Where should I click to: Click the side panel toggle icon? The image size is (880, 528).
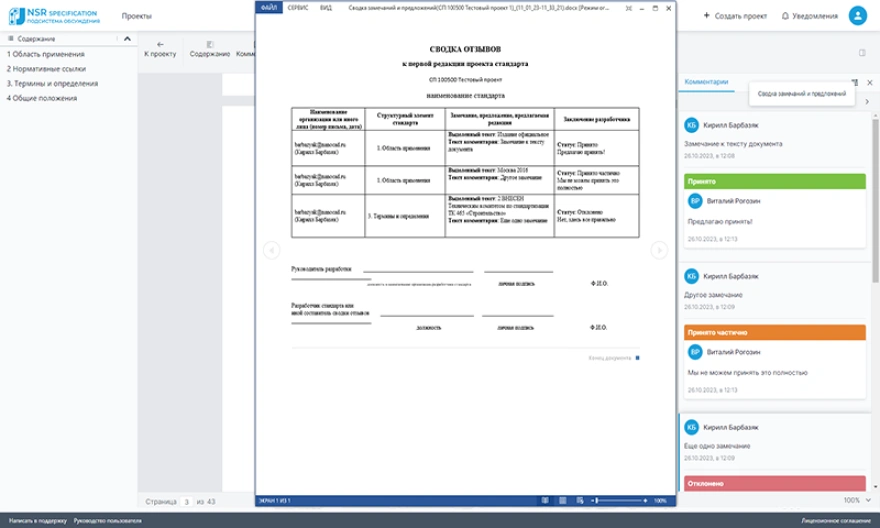[862, 53]
